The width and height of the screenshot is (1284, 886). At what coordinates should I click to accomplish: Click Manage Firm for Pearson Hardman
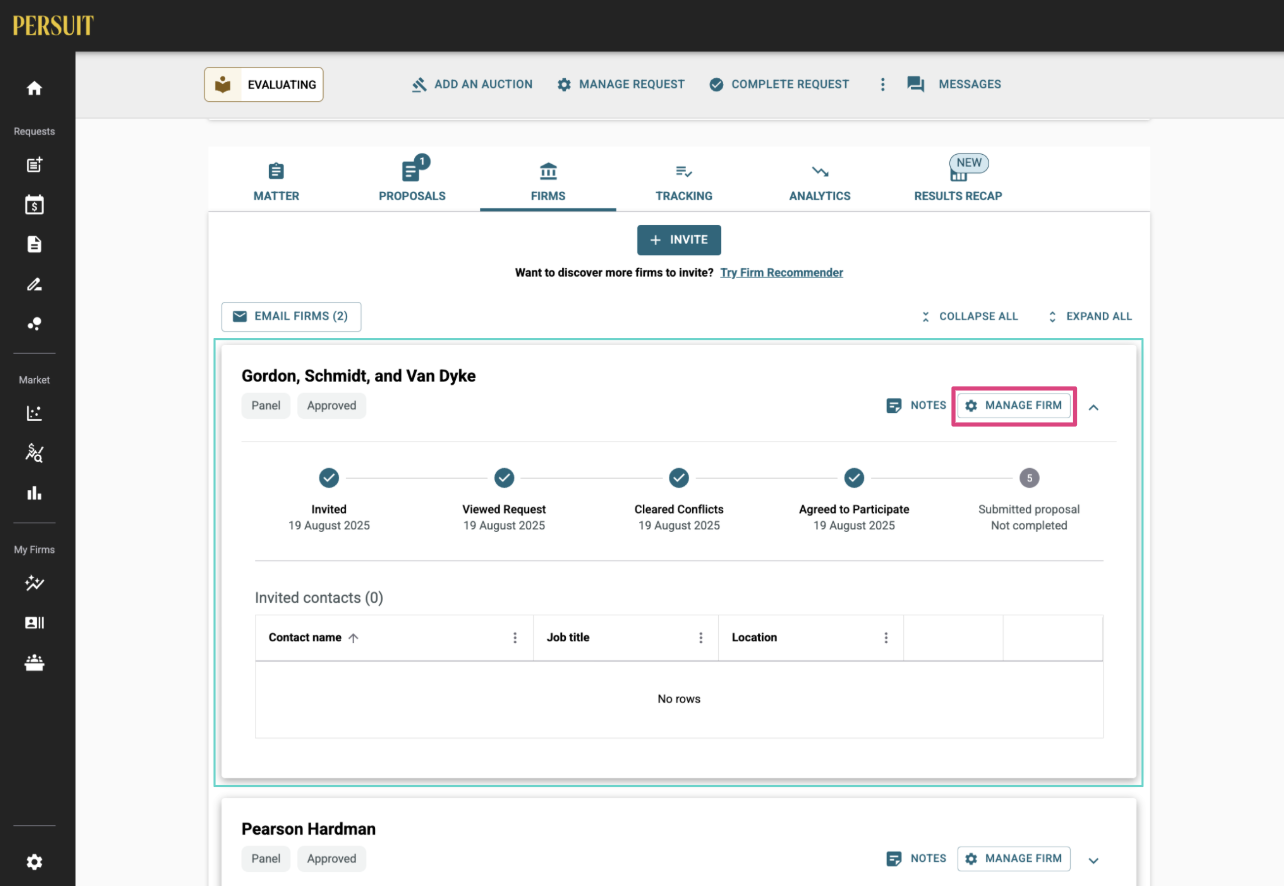click(x=1014, y=859)
